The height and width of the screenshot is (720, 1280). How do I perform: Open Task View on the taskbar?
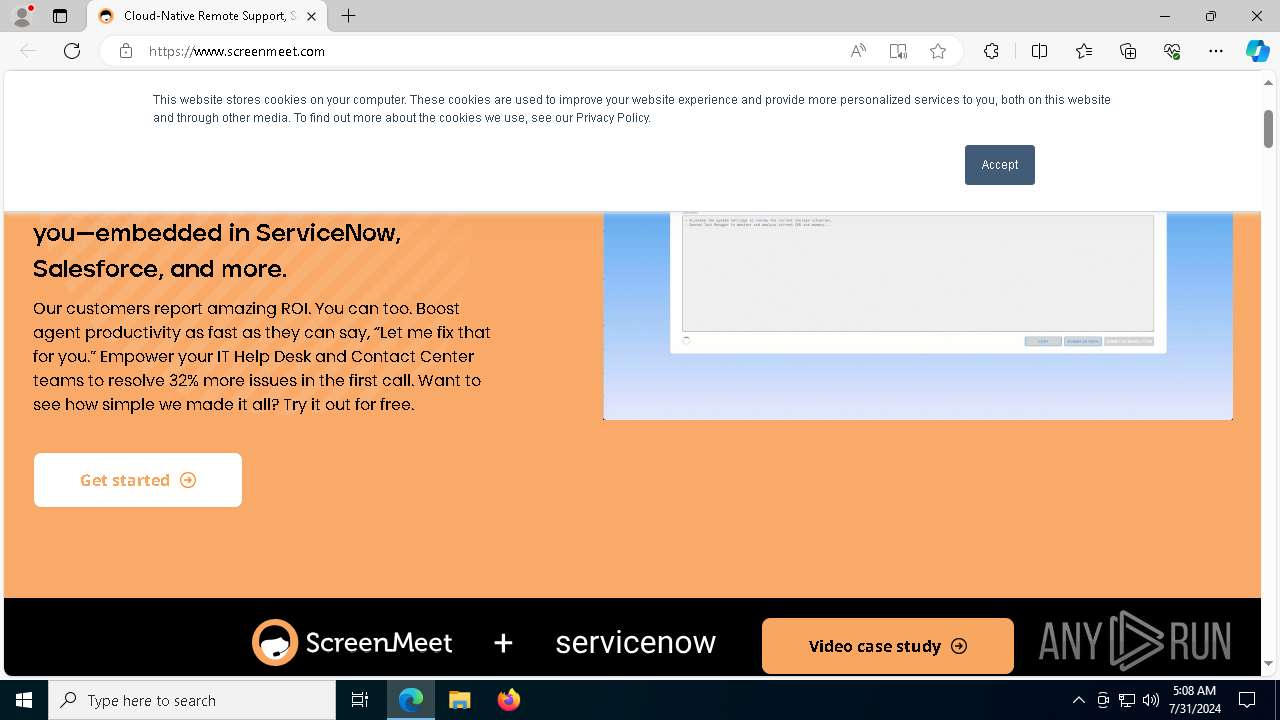tap(360, 700)
